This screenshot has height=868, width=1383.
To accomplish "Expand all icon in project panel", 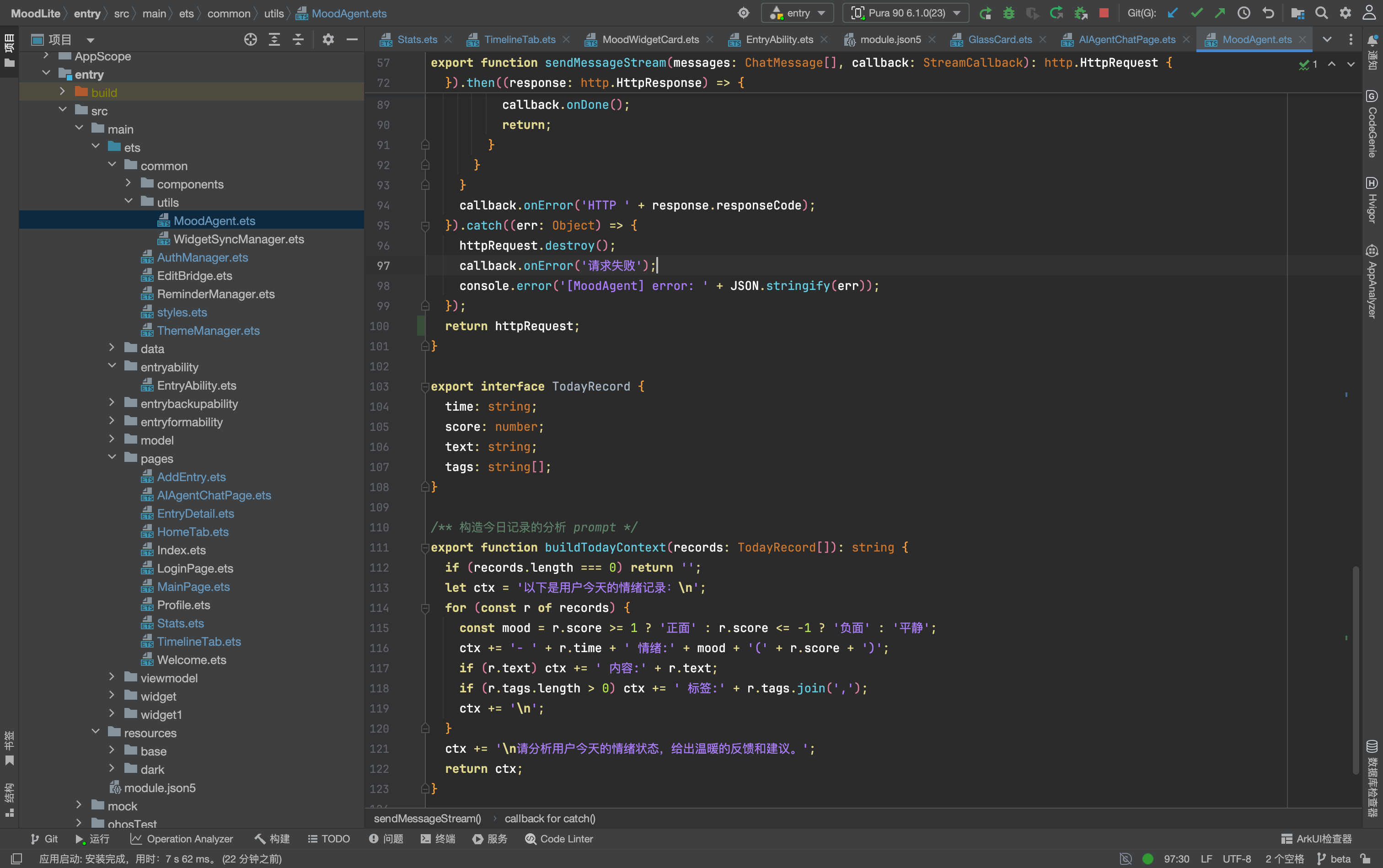I will (x=274, y=40).
